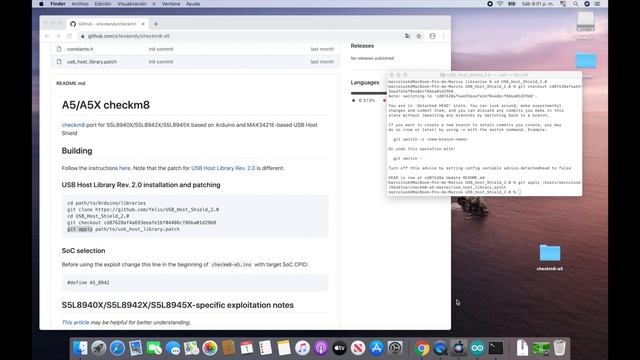This screenshot has width=640, height=360.
Task: Open QuickTime Player in dock
Action: 440,348
